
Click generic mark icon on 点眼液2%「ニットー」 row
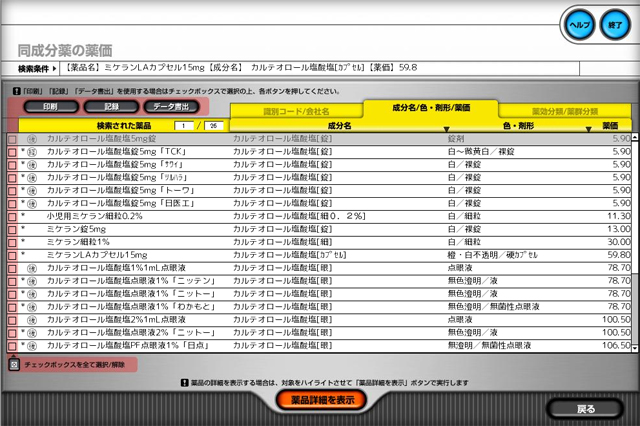(x=32, y=333)
